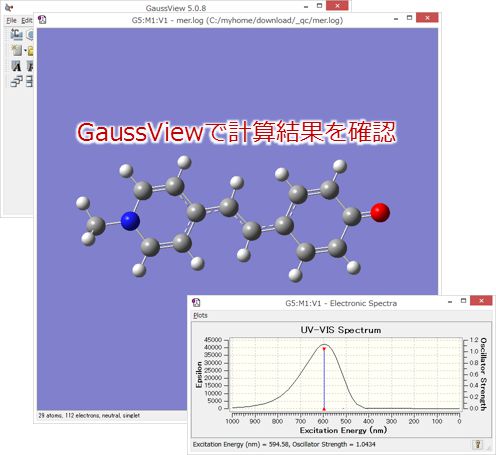Click the 'UV-VIS Spectrum' plot title

pyautogui.click(x=341, y=330)
